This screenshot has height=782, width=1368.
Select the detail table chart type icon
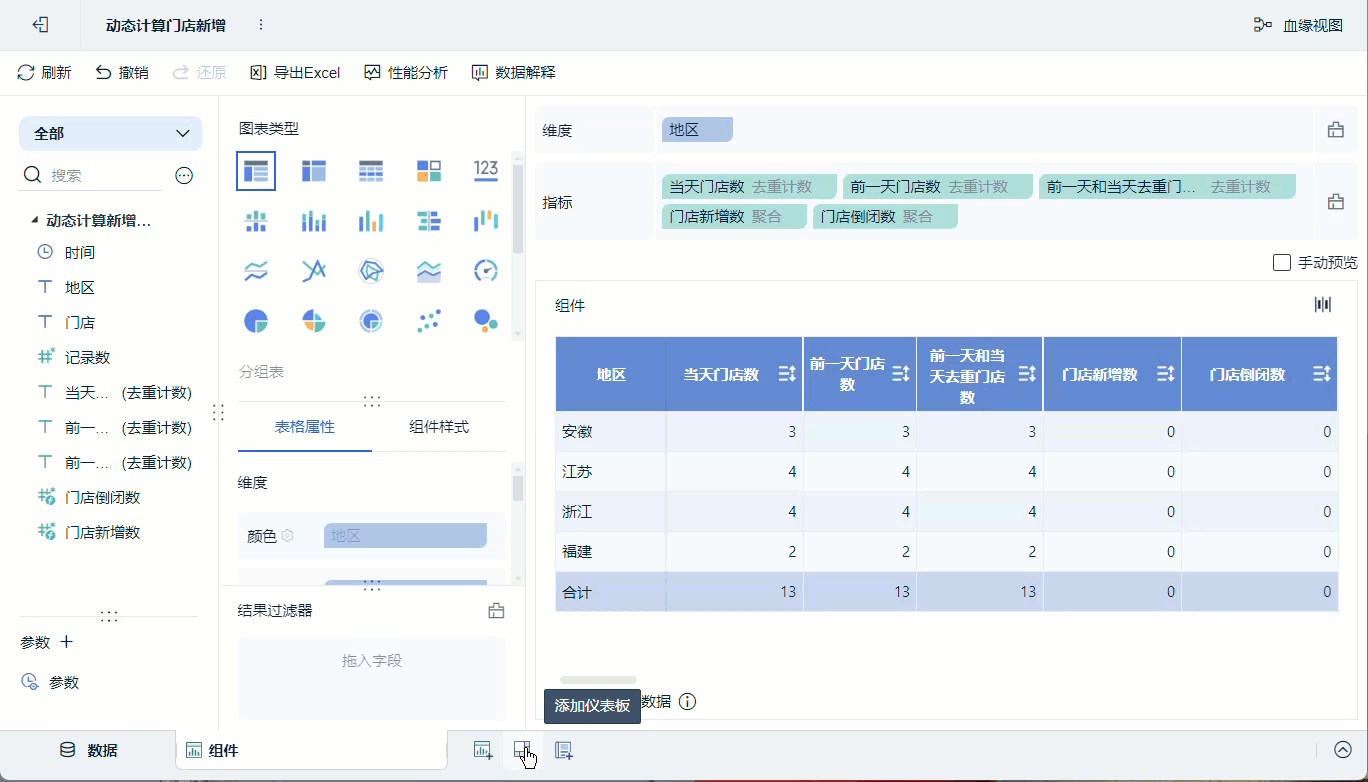[x=371, y=171]
